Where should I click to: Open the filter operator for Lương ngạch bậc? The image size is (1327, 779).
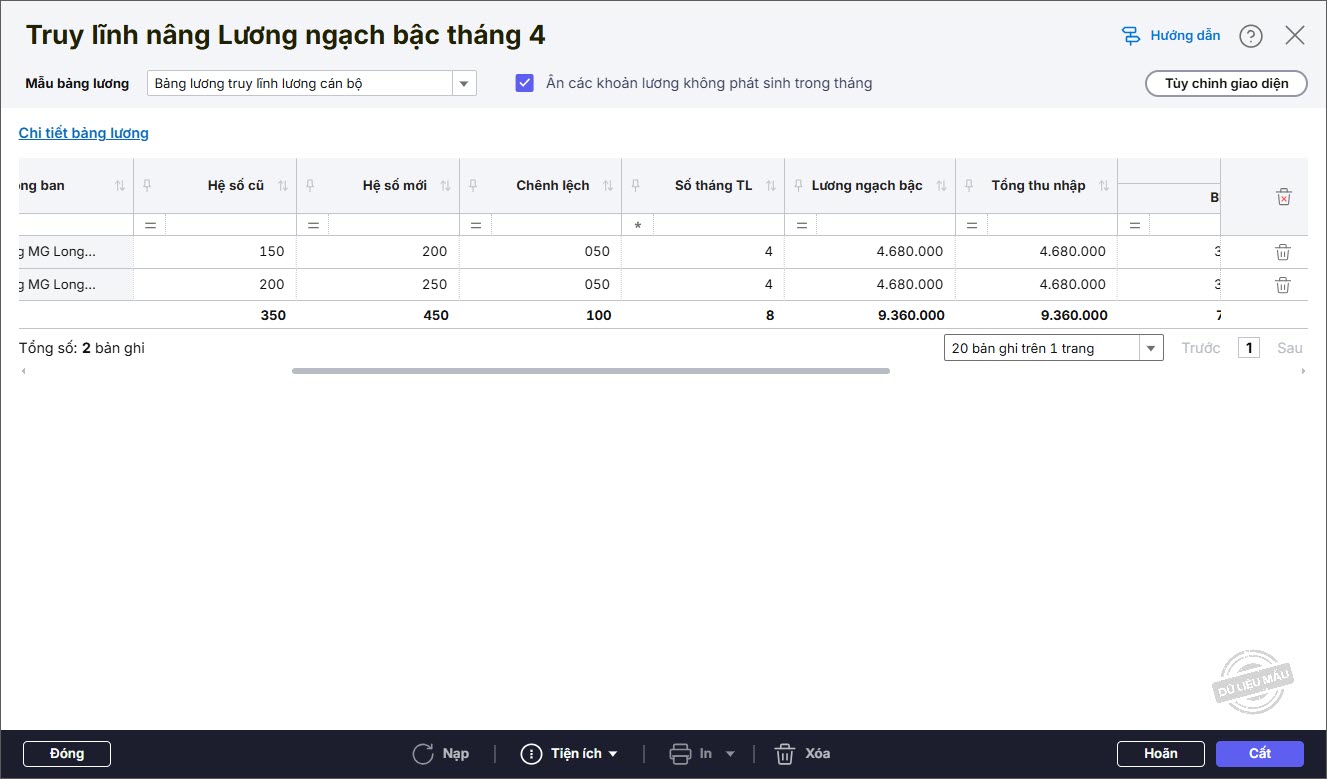[x=801, y=226]
